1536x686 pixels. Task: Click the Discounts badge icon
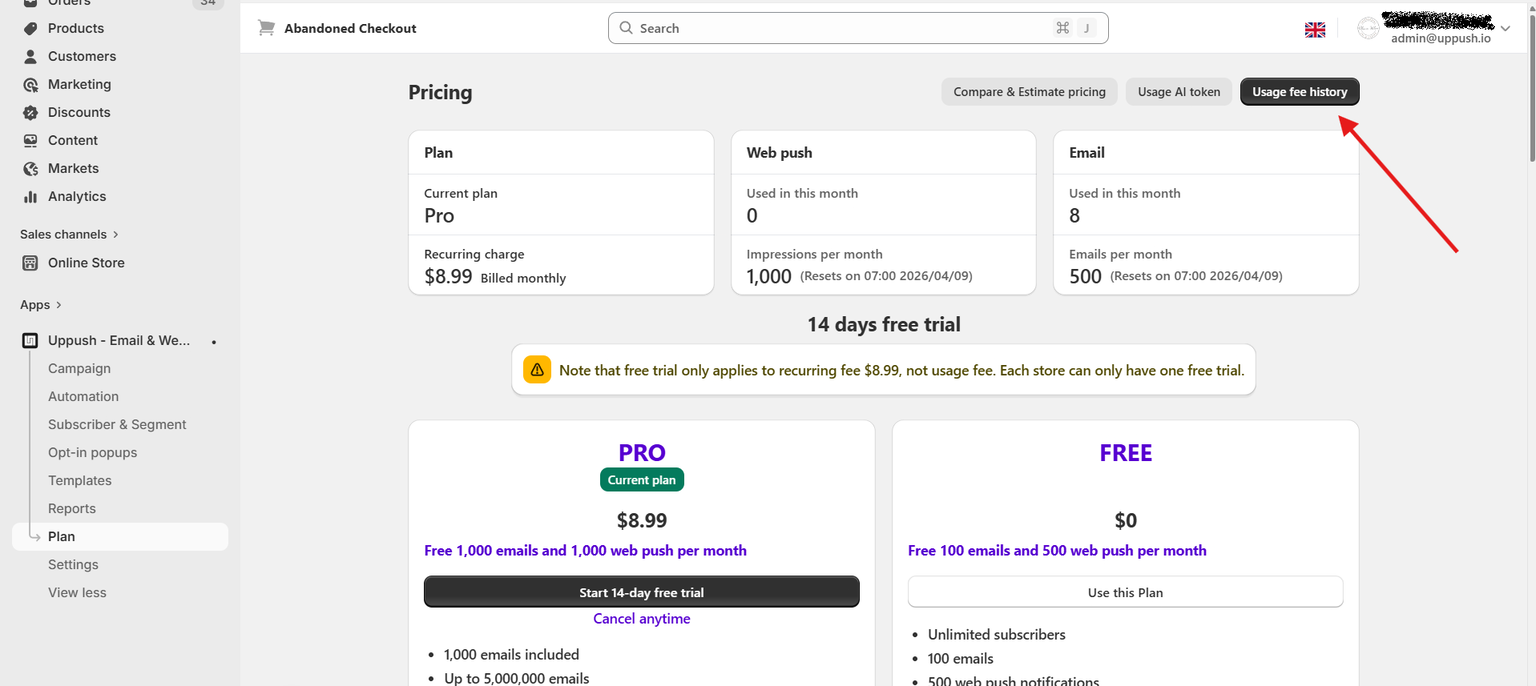tap(30, 112)
